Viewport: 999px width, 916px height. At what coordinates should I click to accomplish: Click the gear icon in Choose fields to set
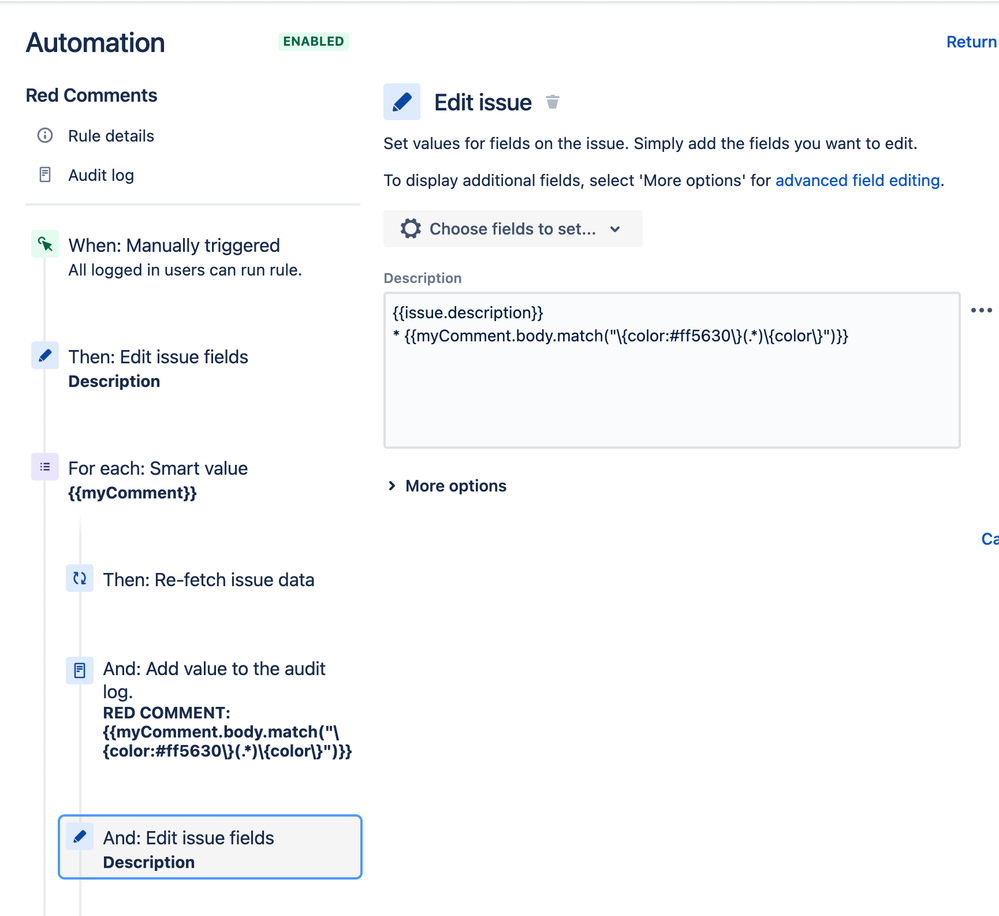coord(410,229)
